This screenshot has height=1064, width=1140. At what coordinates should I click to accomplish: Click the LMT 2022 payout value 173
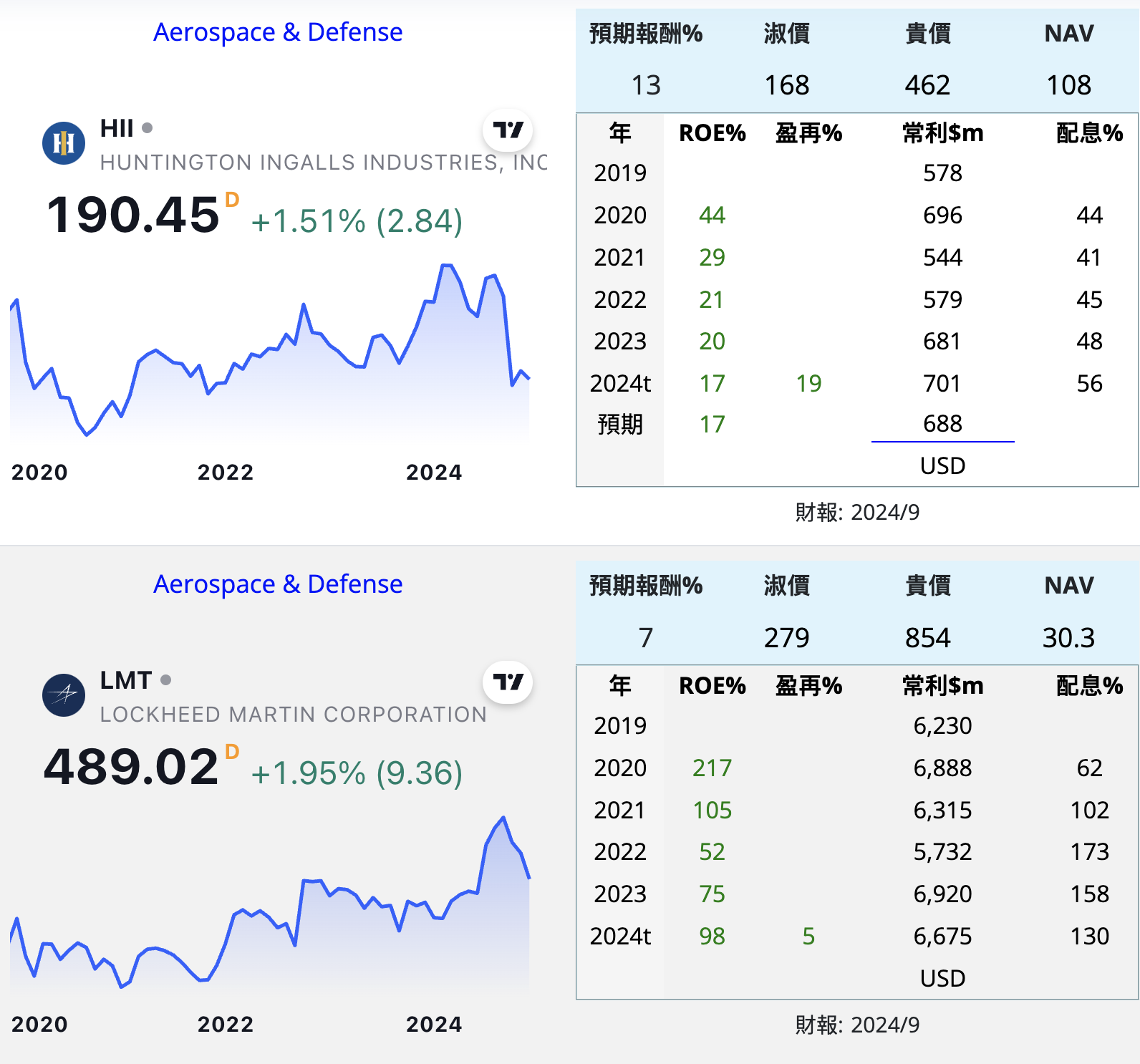(1089, 852)
